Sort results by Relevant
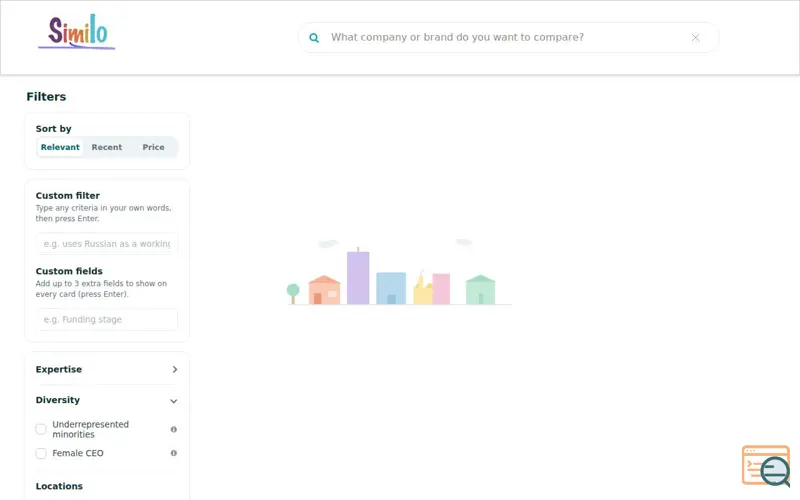 click(x=60, y=147)
